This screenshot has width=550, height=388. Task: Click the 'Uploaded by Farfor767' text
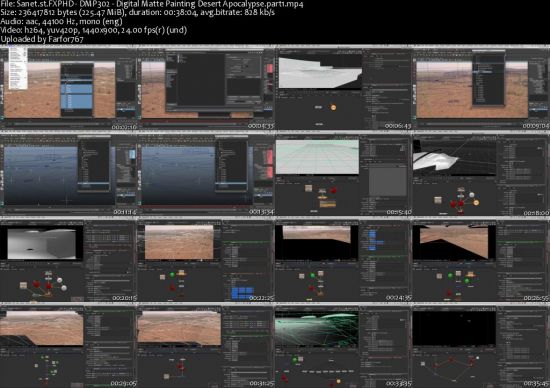pos(42,39)
